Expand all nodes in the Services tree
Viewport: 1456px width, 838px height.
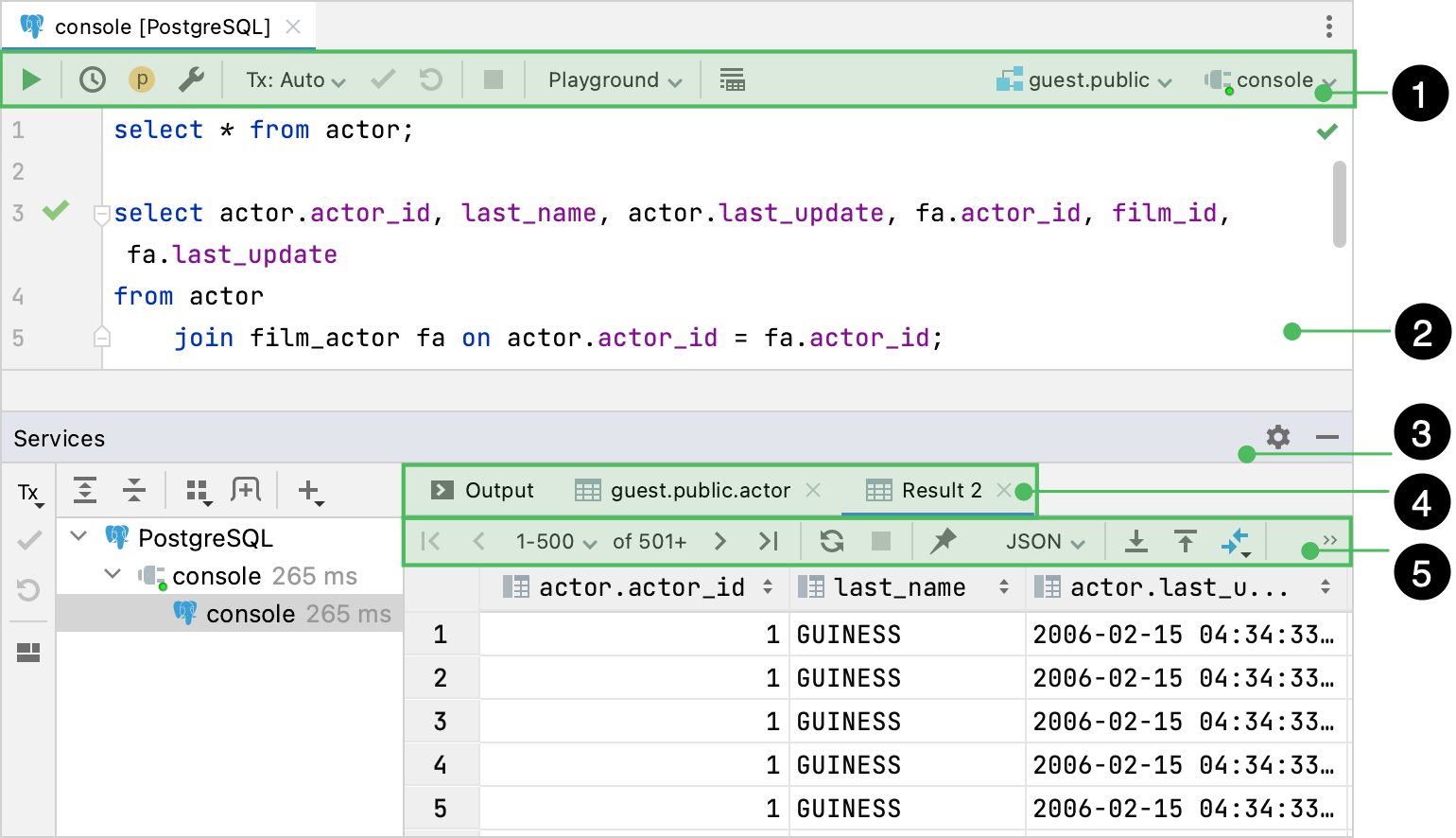85,490
